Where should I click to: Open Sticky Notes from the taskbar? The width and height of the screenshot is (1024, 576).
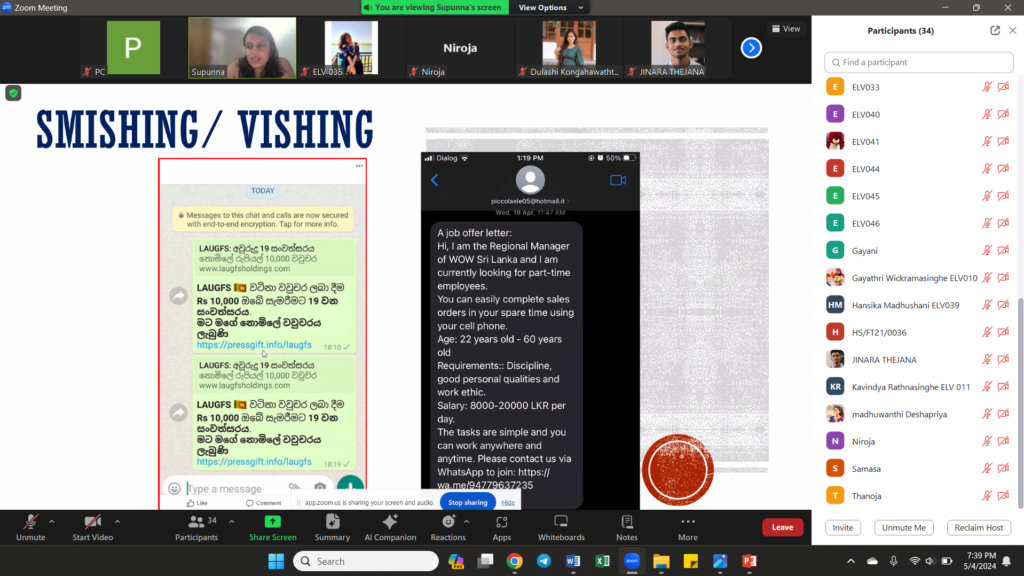pyautogui.click(x=690, y=561)
